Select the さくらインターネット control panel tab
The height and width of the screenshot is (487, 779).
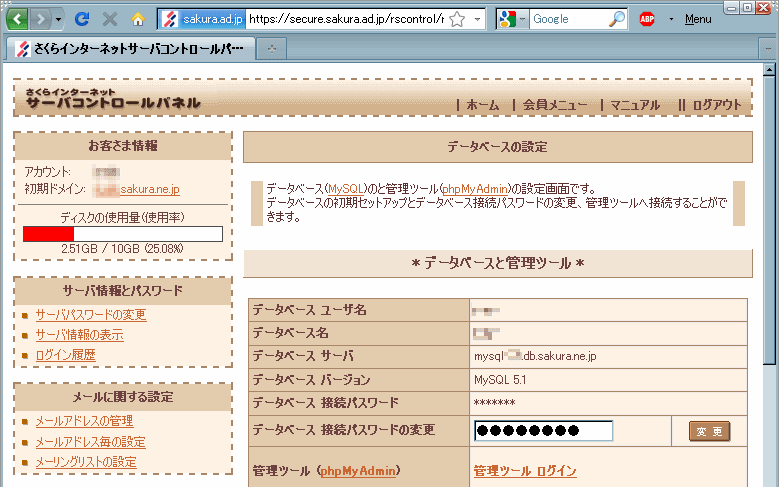pyautogui.click(x=130, y=49)
